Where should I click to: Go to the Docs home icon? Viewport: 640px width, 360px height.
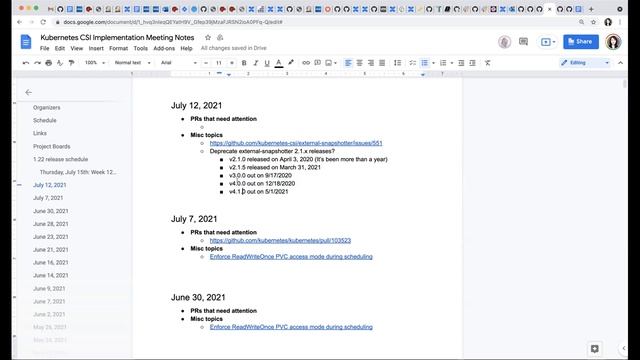click(26, 42)
